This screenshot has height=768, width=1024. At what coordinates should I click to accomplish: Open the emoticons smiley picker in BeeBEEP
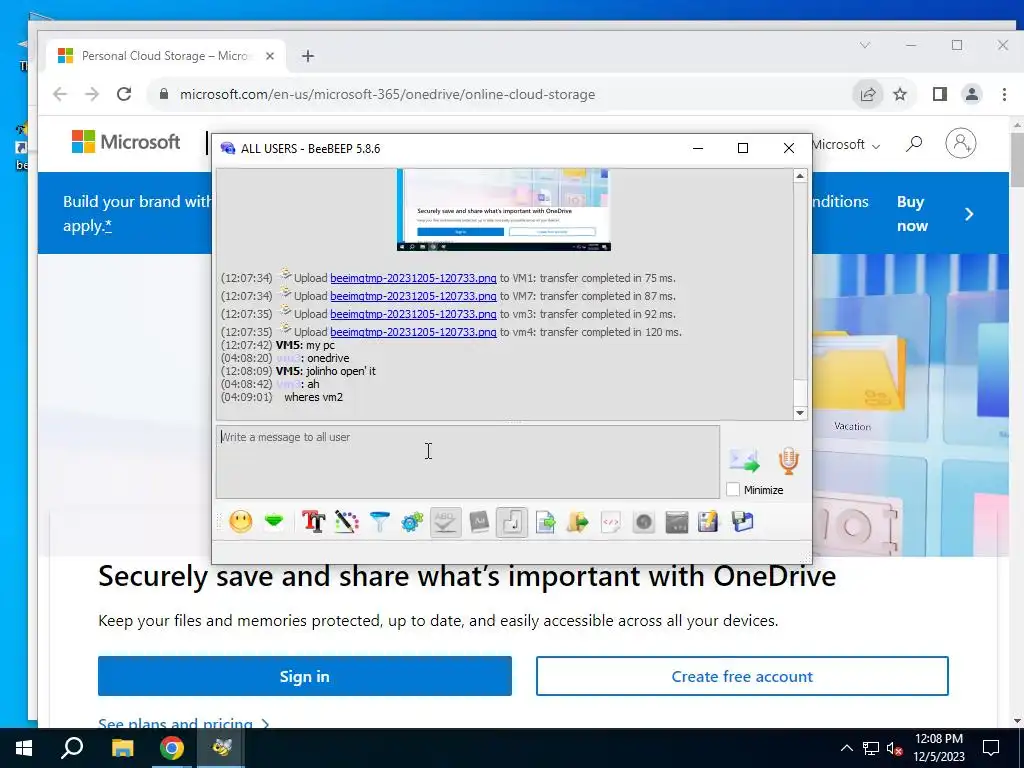point(240,522)
